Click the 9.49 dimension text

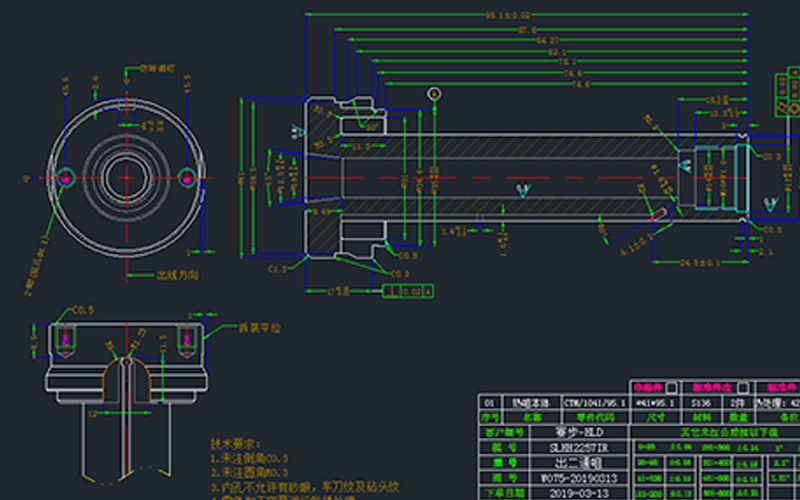point(321,211)
